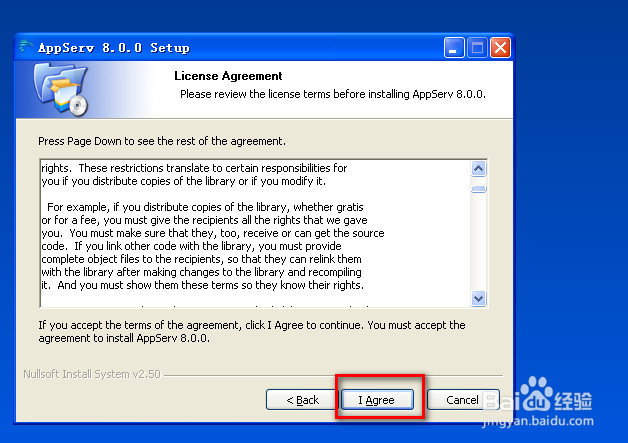Click the License Agreement heading
This screenshot has width=628, height=443.
tap(228, 76)
